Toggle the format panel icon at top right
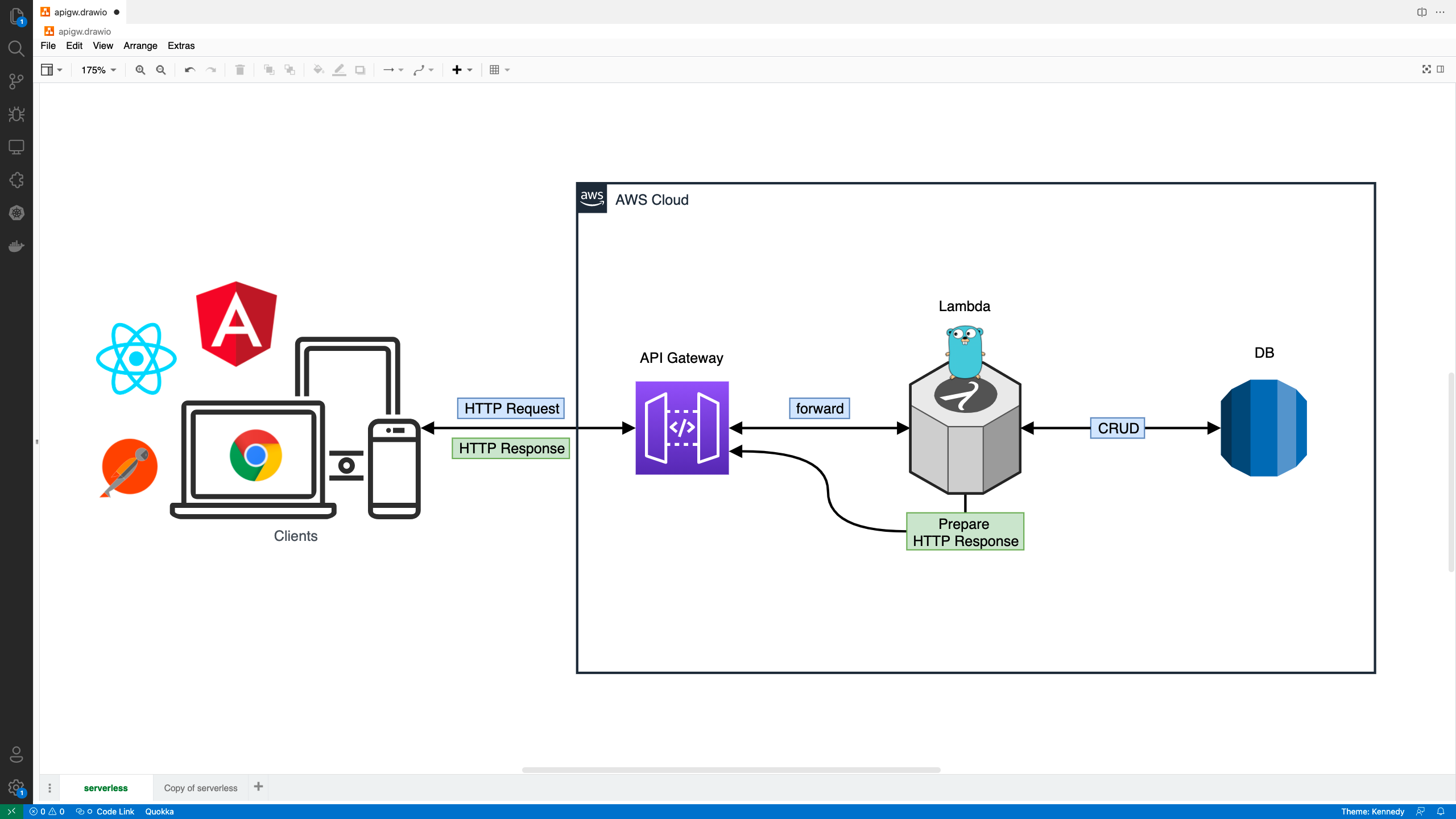Viewport: 1456px width, 819px height. (1441, 69)
